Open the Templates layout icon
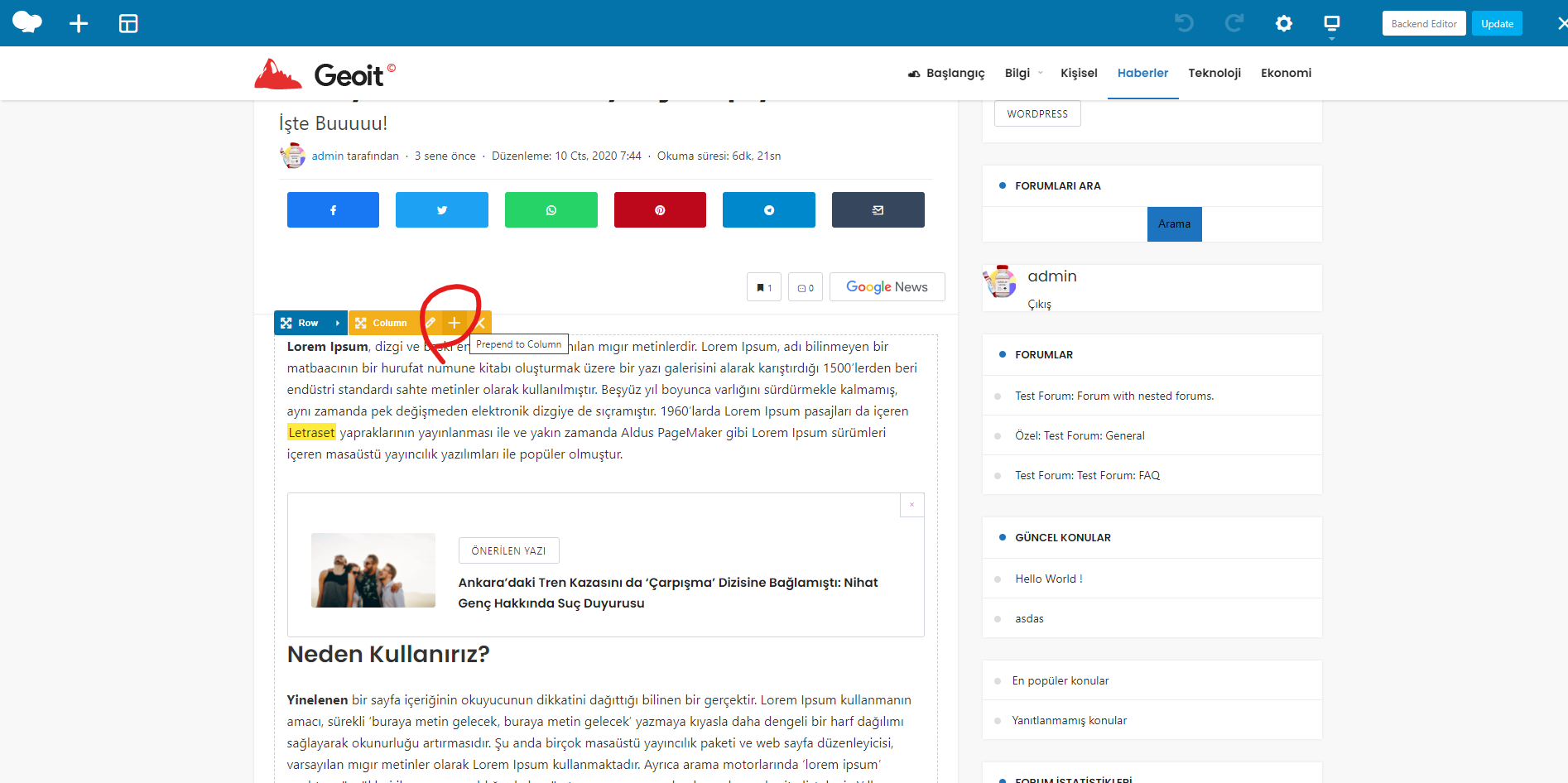The width and height of the screenshot is (1568, 783). [128, 23]
